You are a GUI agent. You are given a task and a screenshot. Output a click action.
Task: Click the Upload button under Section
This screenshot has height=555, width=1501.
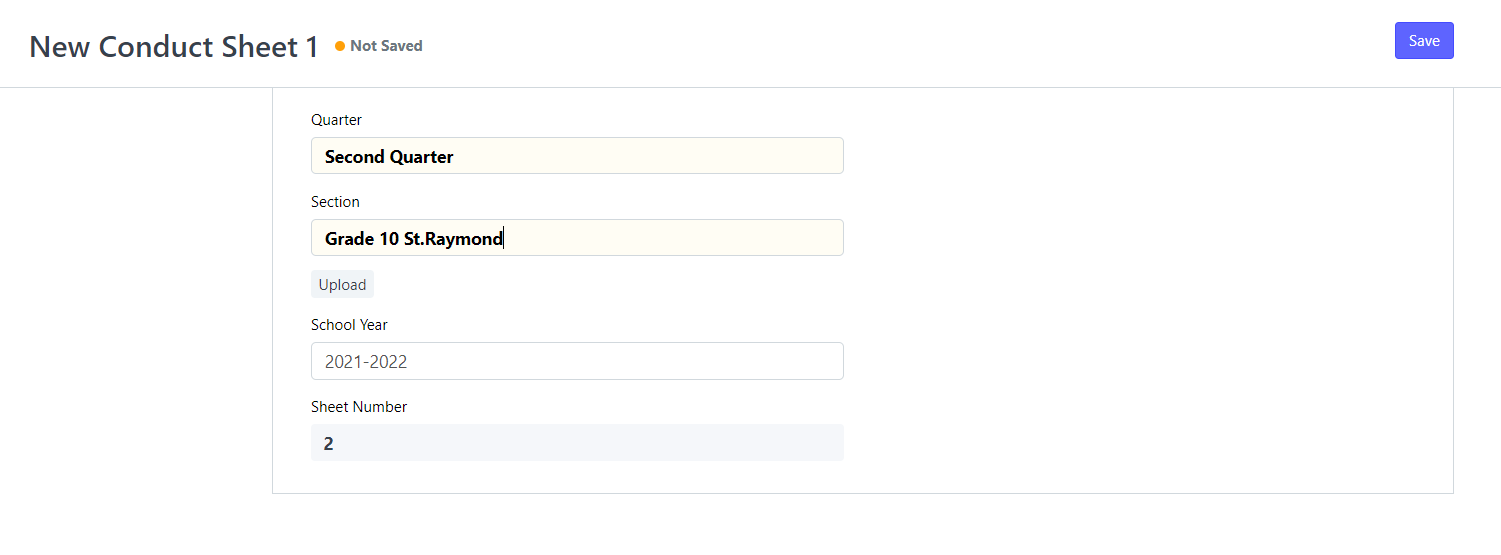point(342,284)
